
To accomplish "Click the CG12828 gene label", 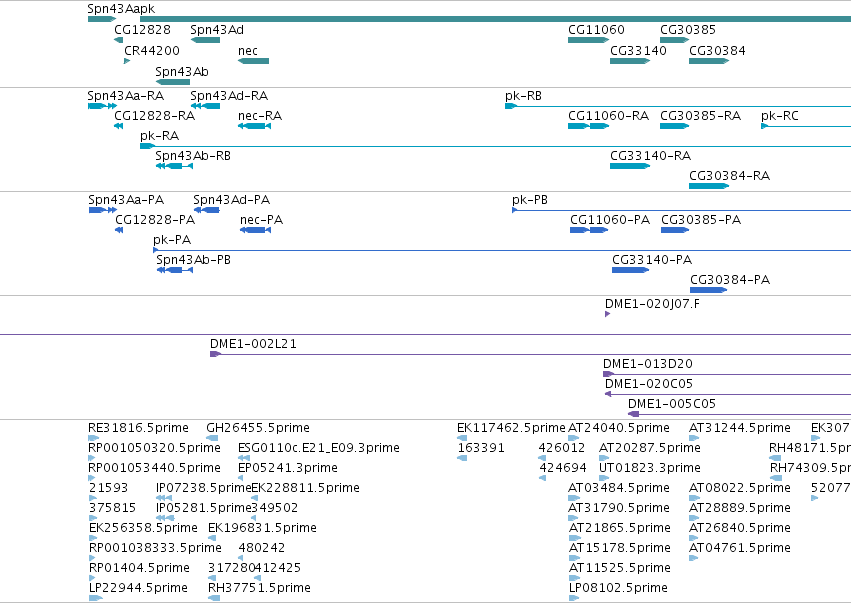I will pyautogui.click(x=142, y=29).
